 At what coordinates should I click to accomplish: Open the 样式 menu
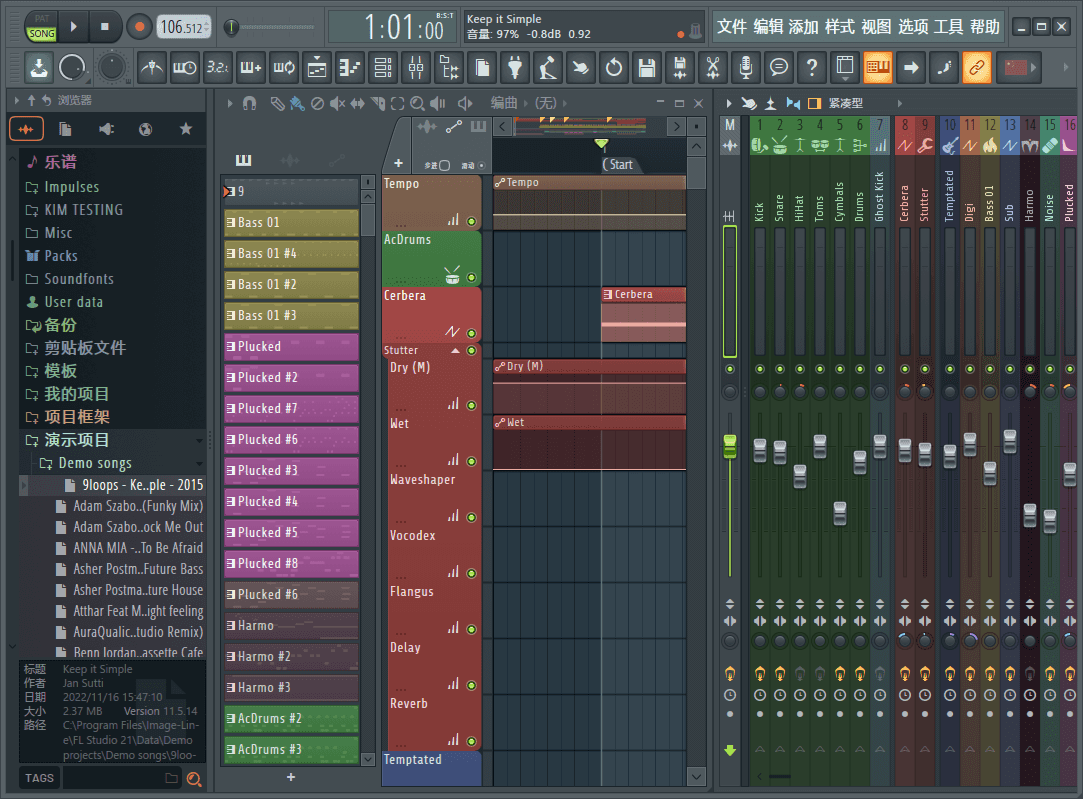tap(840, 27)
